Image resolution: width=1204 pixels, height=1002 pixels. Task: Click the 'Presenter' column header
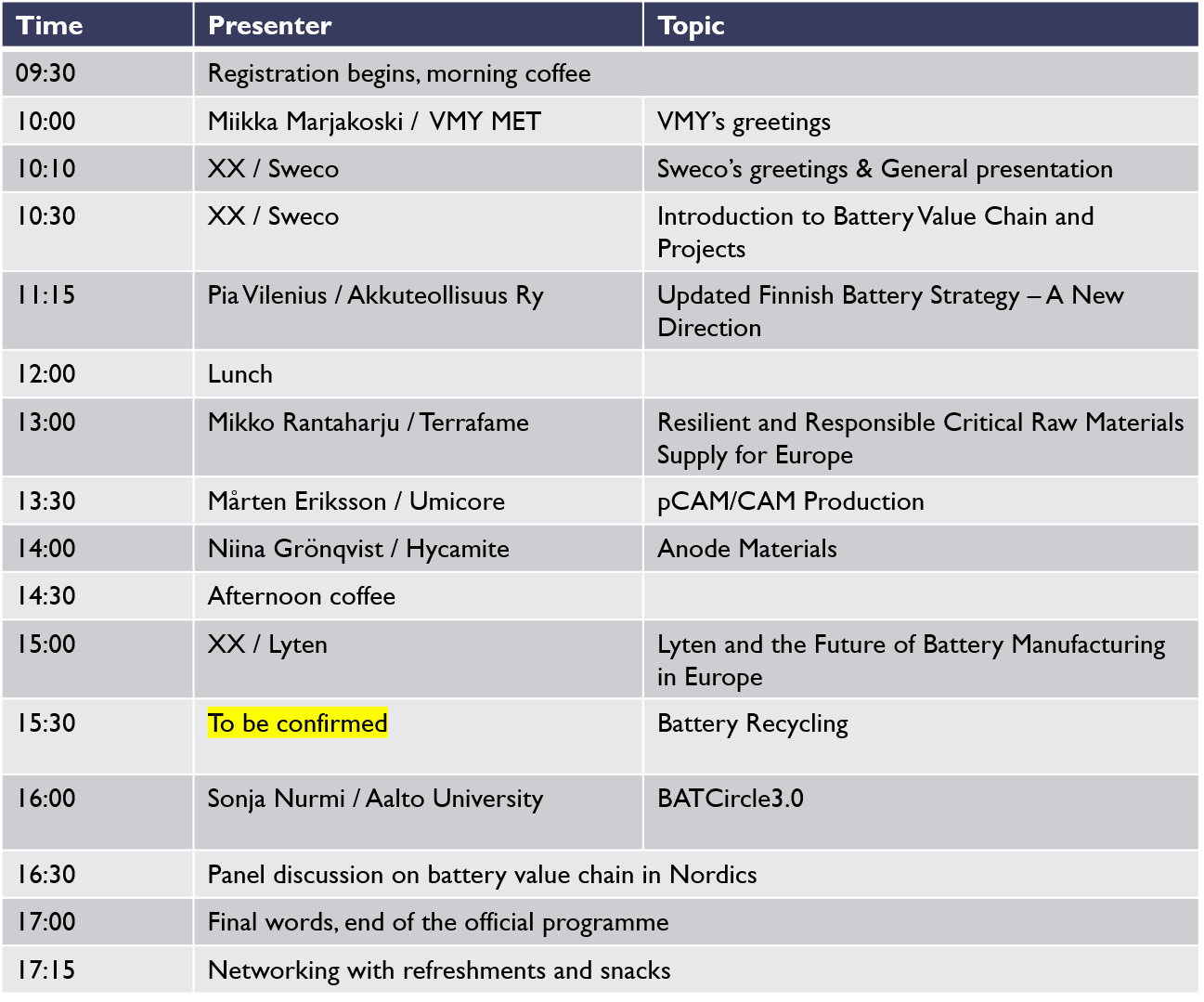tap(418, 25)
